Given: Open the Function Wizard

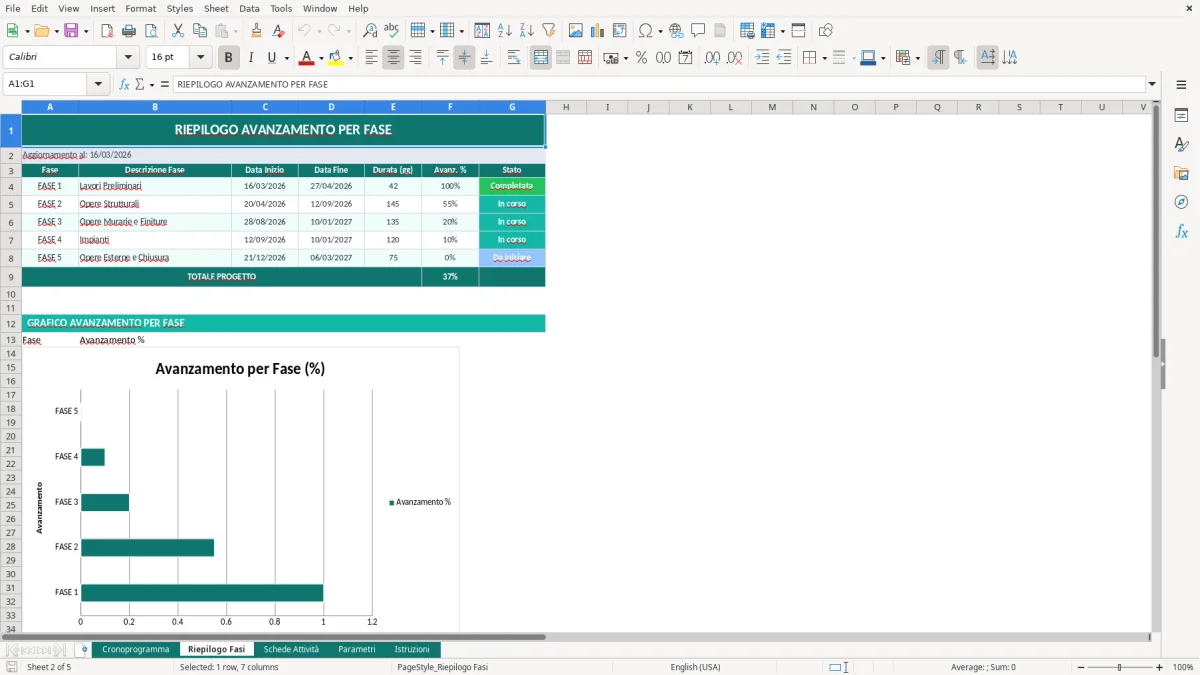Looking at the screenshot, I should pos(124,84).
